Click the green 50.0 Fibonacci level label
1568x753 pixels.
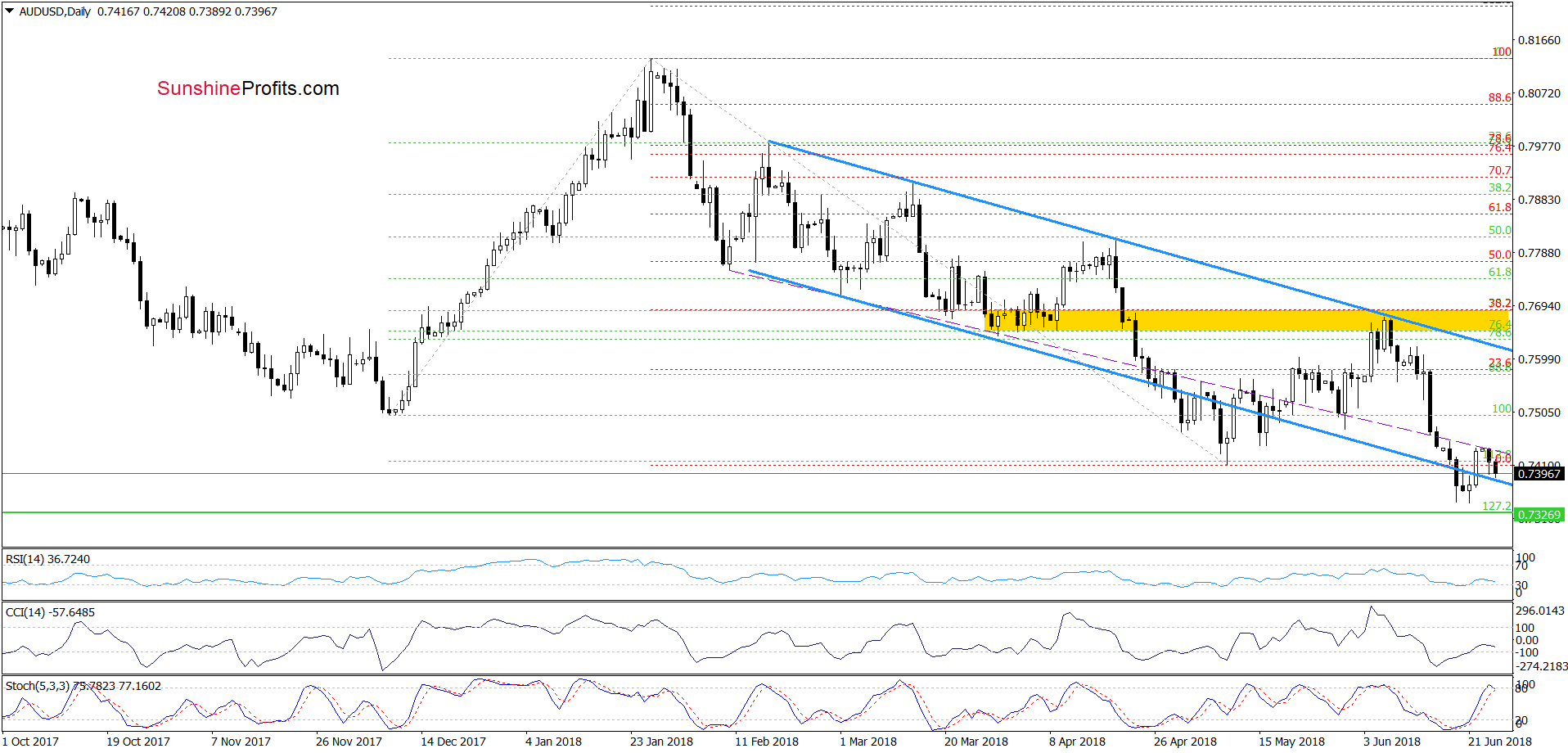[1499, 231]
